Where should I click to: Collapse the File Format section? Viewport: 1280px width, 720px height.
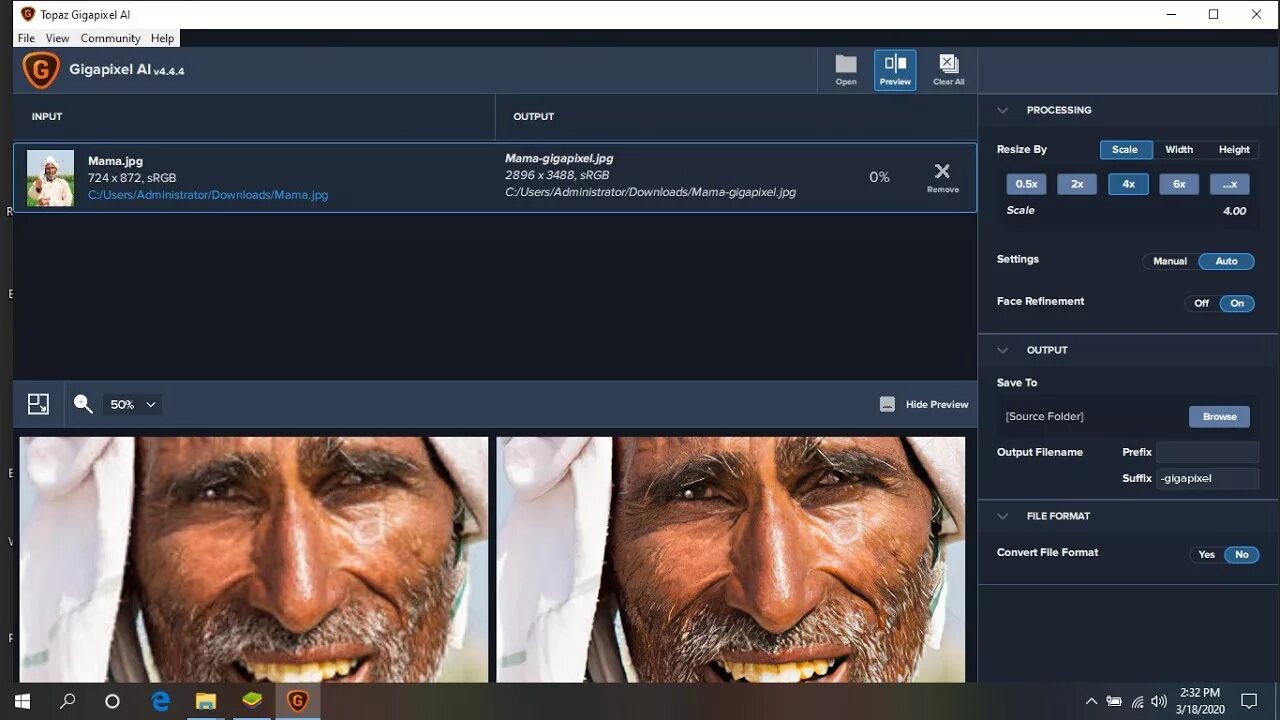click(1003, 516)
